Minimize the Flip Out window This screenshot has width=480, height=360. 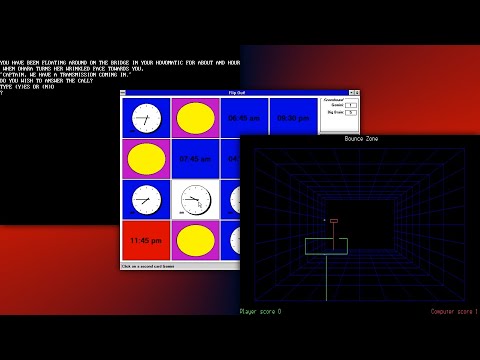coord(351,93)
